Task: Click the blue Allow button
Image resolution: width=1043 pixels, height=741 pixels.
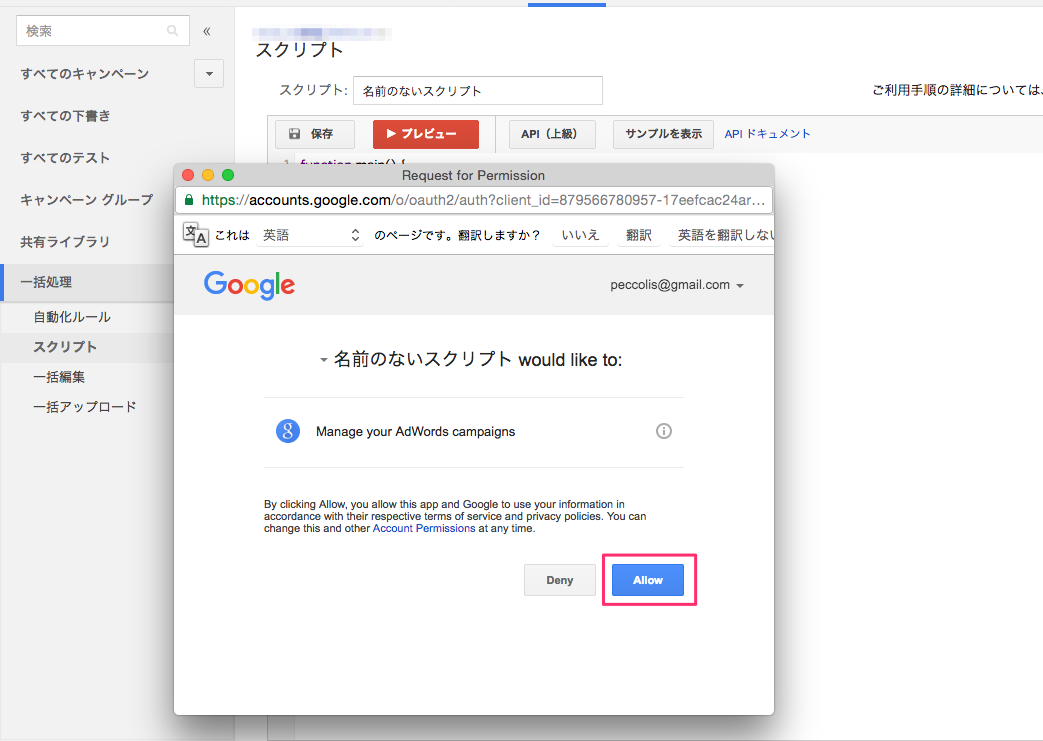Action: (x=648, y=580)
